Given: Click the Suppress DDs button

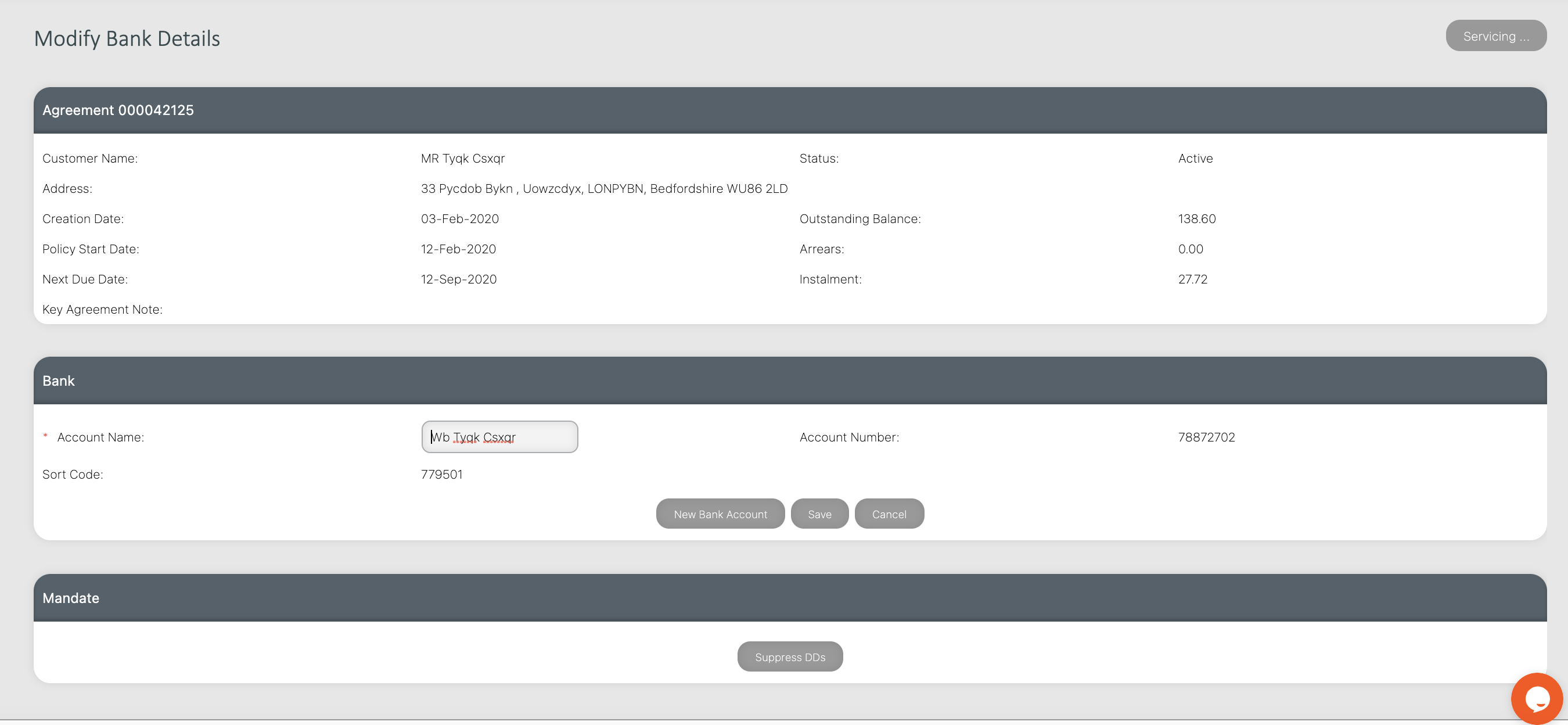Looking at the screenshot, I should [x=790, y=657].
